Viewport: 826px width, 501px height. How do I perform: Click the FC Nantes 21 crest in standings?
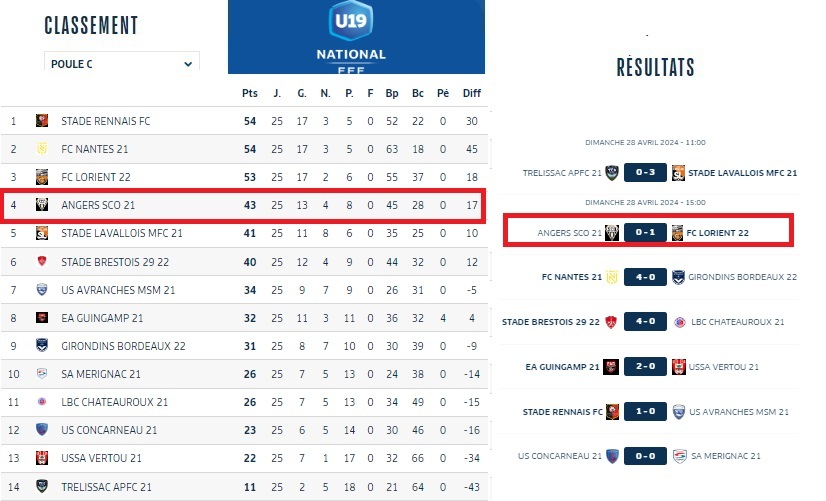(42, 149)
